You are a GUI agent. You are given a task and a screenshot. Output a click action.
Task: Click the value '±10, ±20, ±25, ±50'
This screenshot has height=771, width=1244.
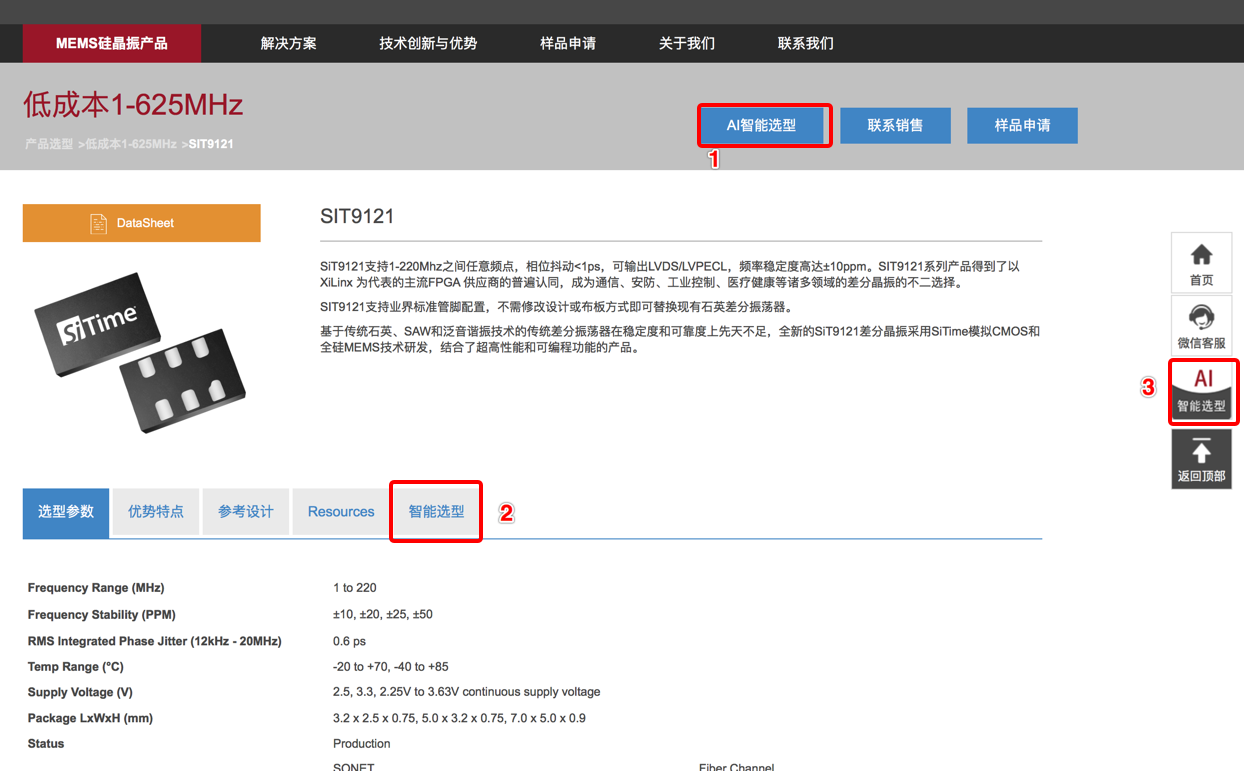(383, 614)
